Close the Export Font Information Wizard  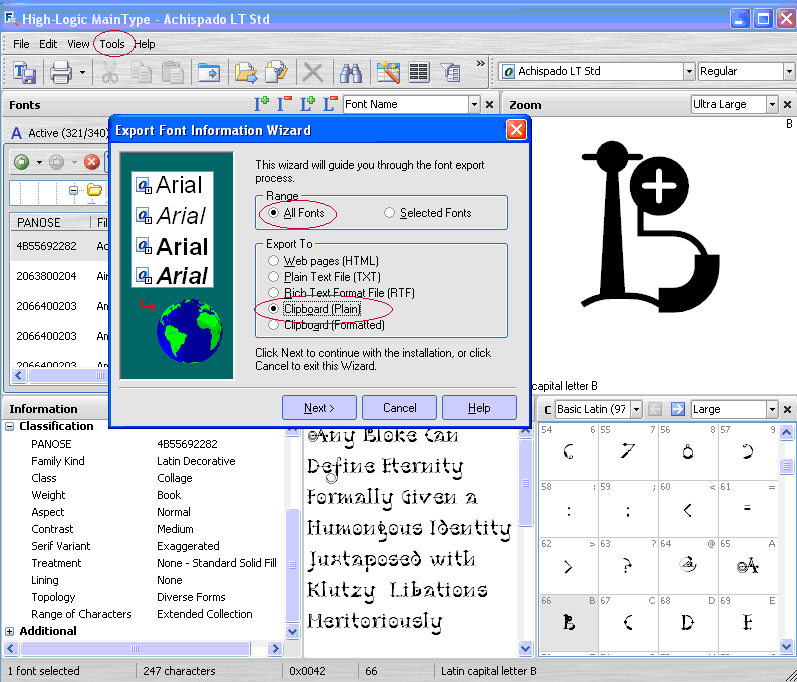(x=516, y=130)
